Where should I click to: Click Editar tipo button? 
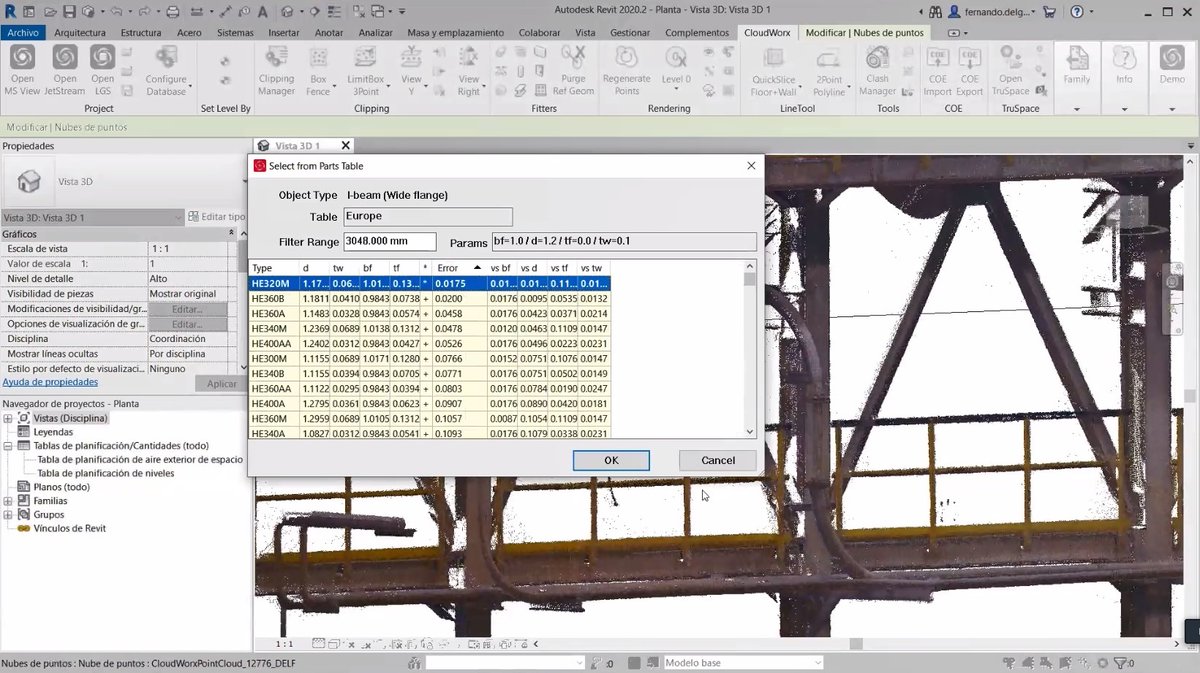click(x=216, y=217)
